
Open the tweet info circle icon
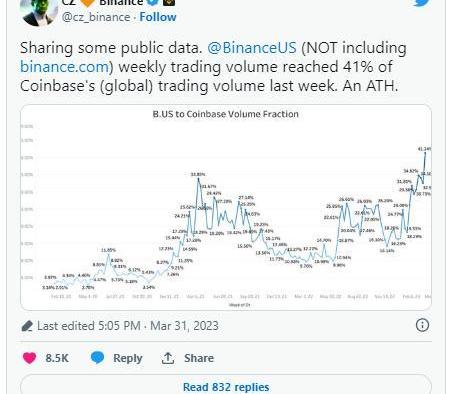pos(422,325)
